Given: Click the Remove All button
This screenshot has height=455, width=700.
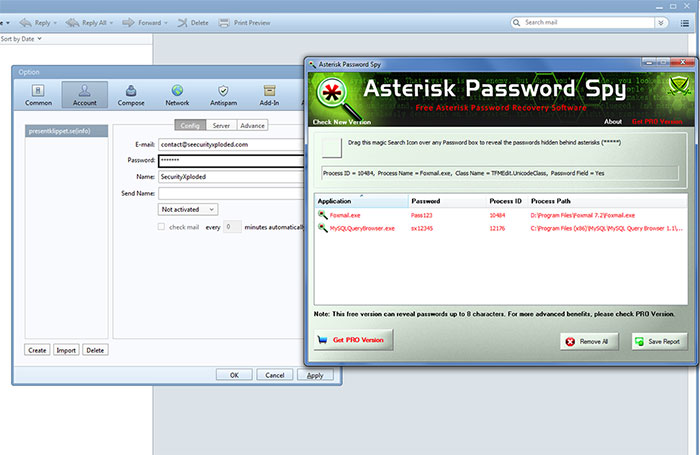Looking at the screenshot, I should point(589,341).
